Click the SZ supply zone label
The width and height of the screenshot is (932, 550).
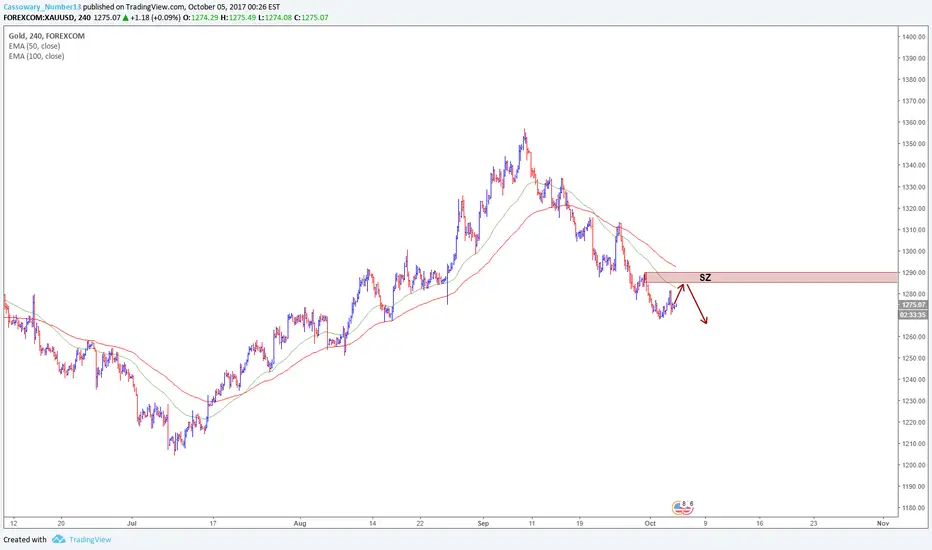point(705,278)
